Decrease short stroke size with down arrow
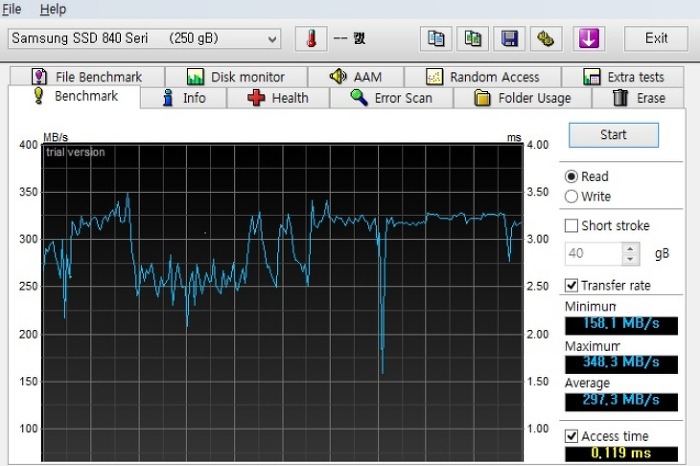700x466 pixels. (x=630, y=259)
